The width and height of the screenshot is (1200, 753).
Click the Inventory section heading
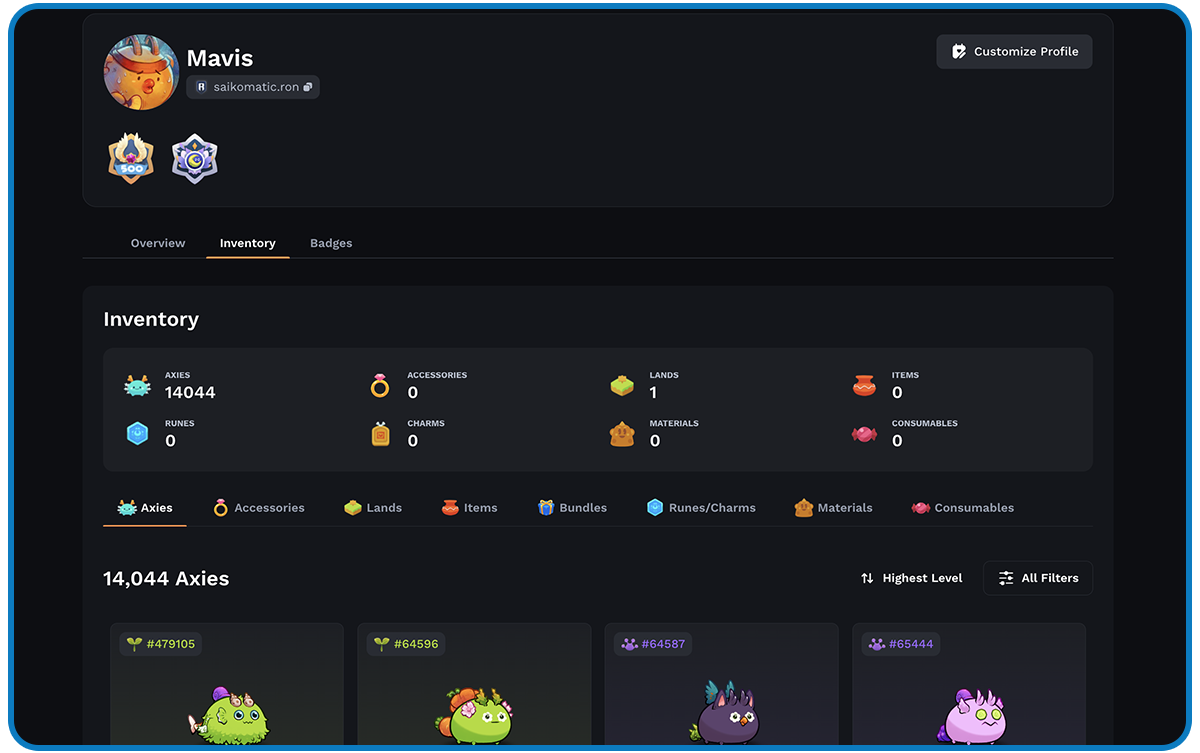tap(151, 319)
